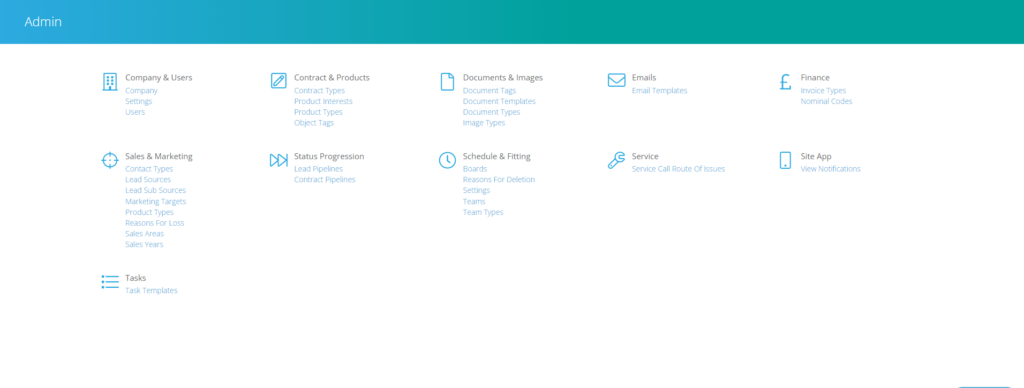
Task: Click the Company & Users heading
Action: 159,77
